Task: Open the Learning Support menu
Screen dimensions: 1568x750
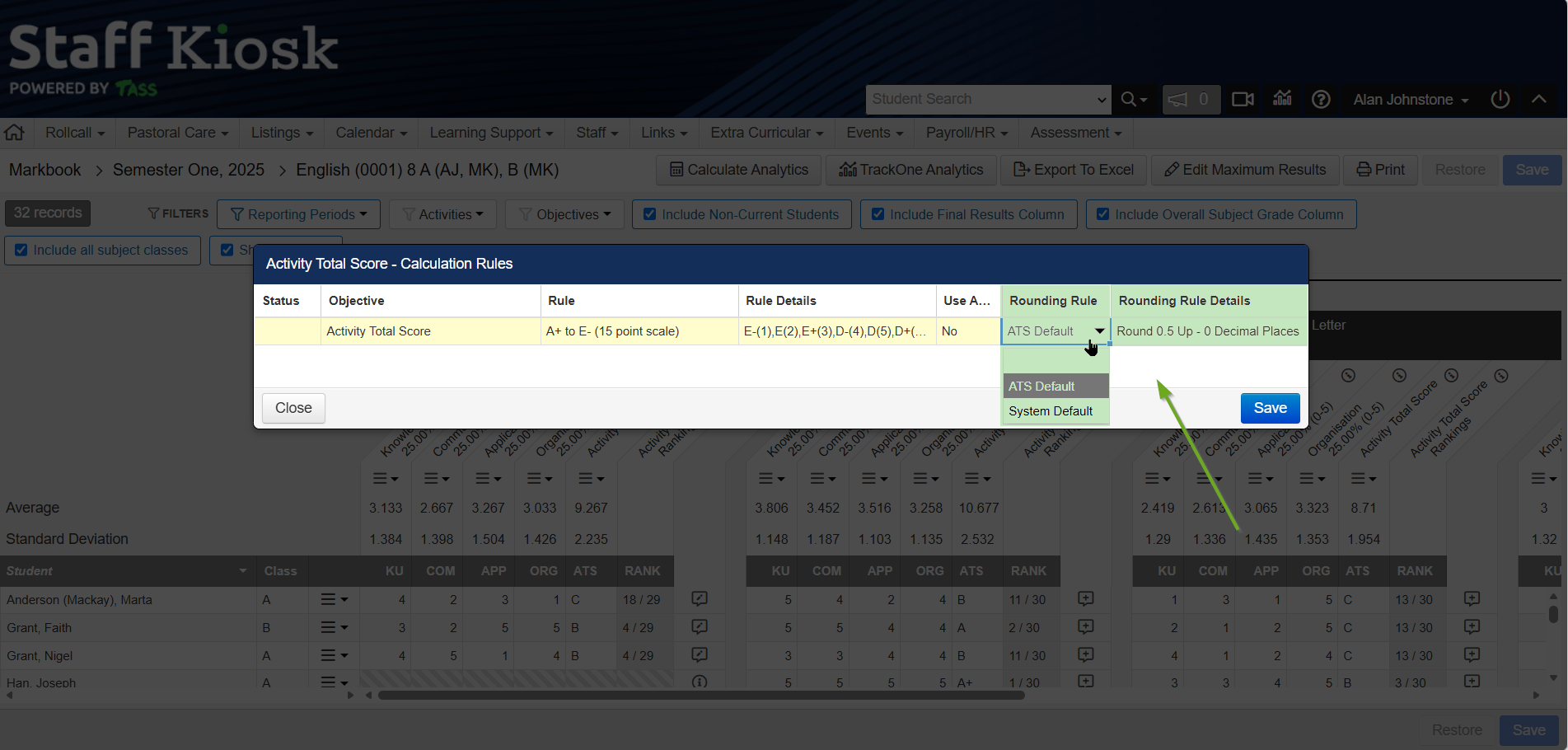Action: tap(491, 133)
